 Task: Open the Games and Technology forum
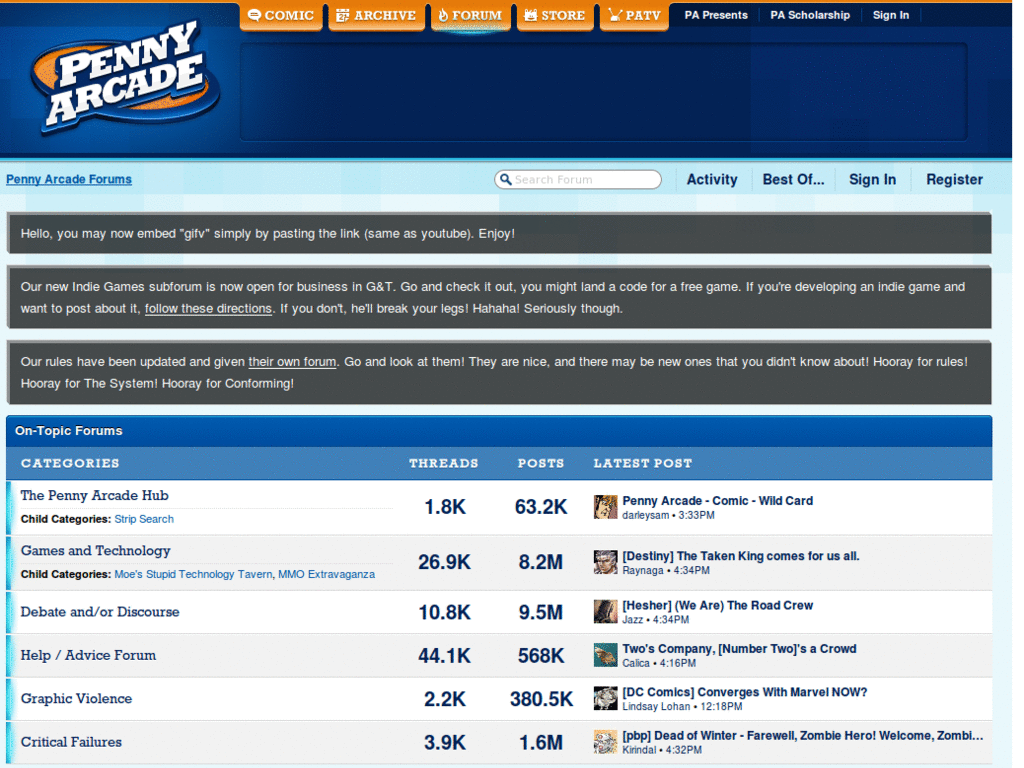95,550
